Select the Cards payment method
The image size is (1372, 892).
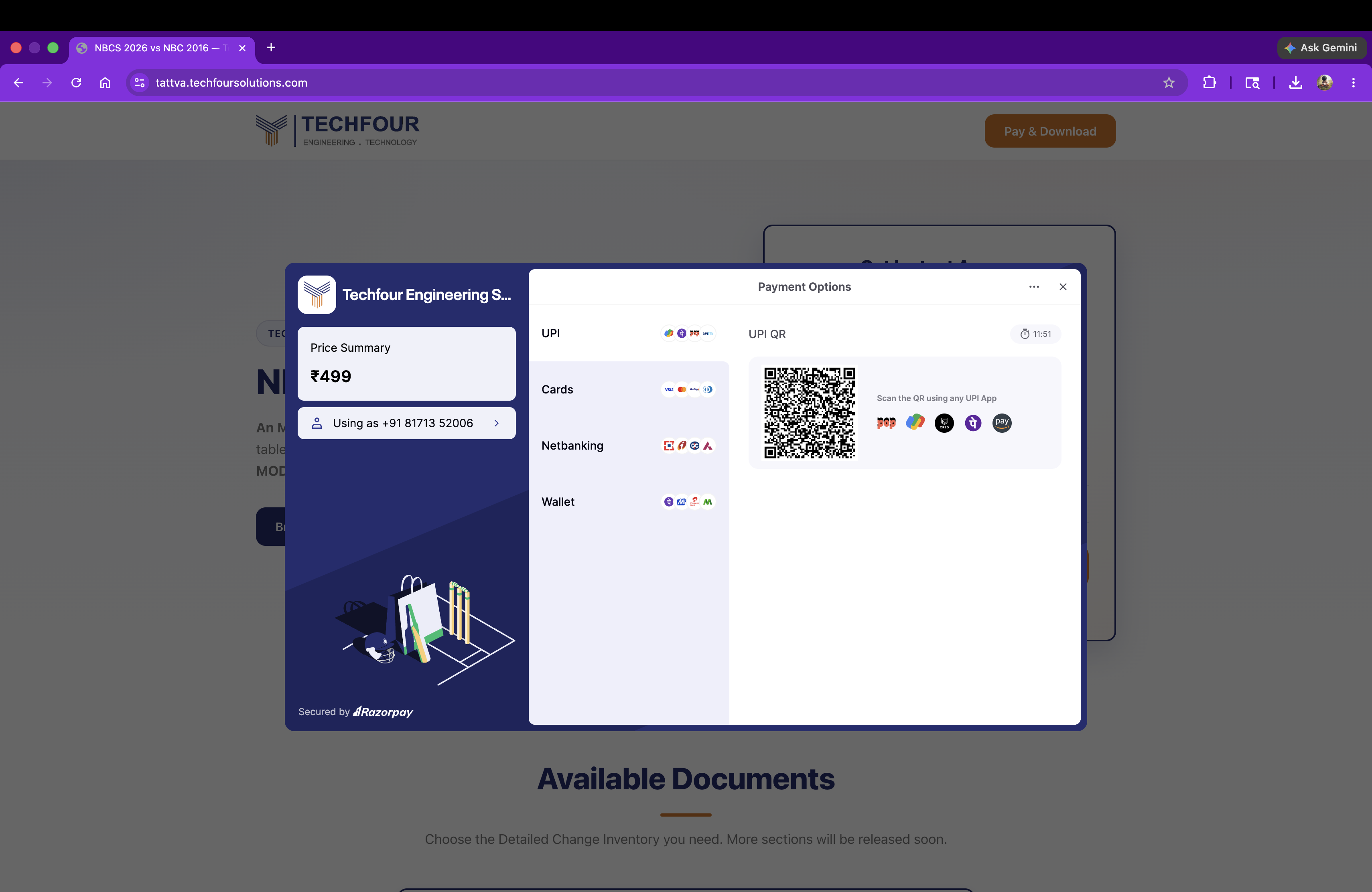(629, 389)
